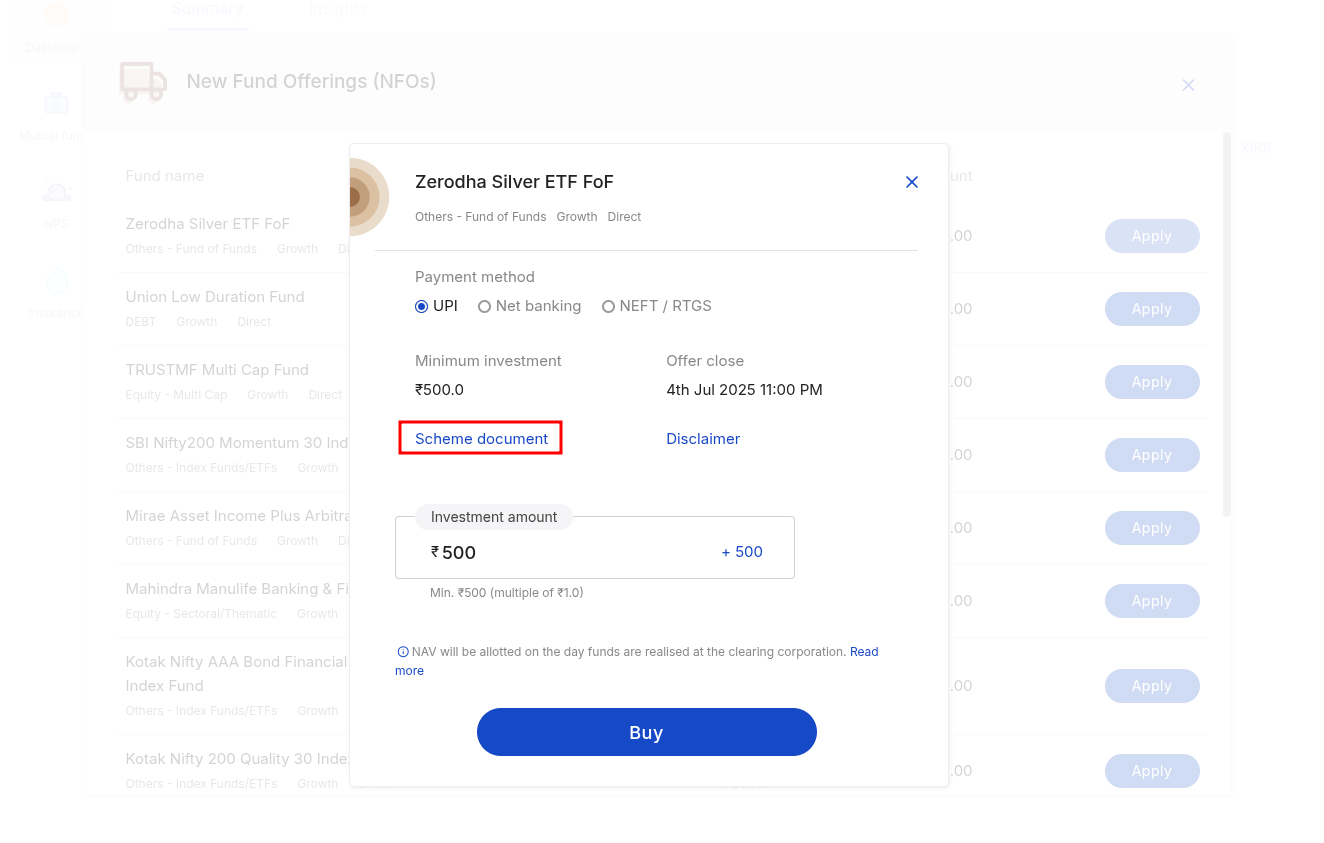The width and height of the screenshot is (1324, 843).
Task: Open NPS in the sidebar
Action: pos(56,205)
